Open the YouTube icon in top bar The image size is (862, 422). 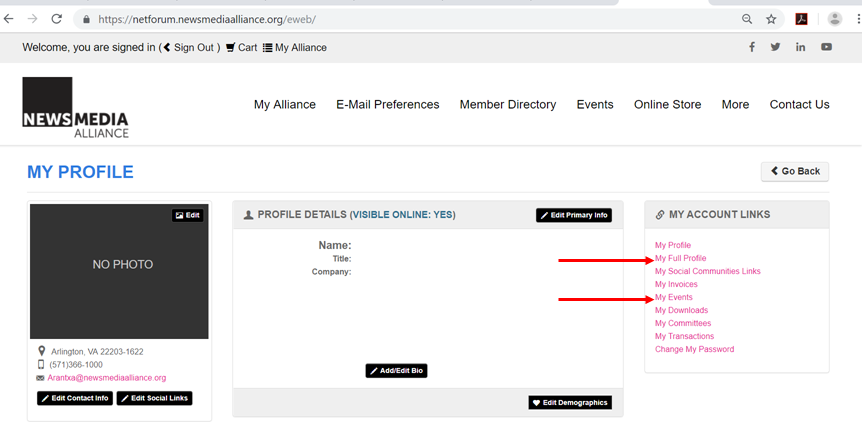(x=826, y=47)
